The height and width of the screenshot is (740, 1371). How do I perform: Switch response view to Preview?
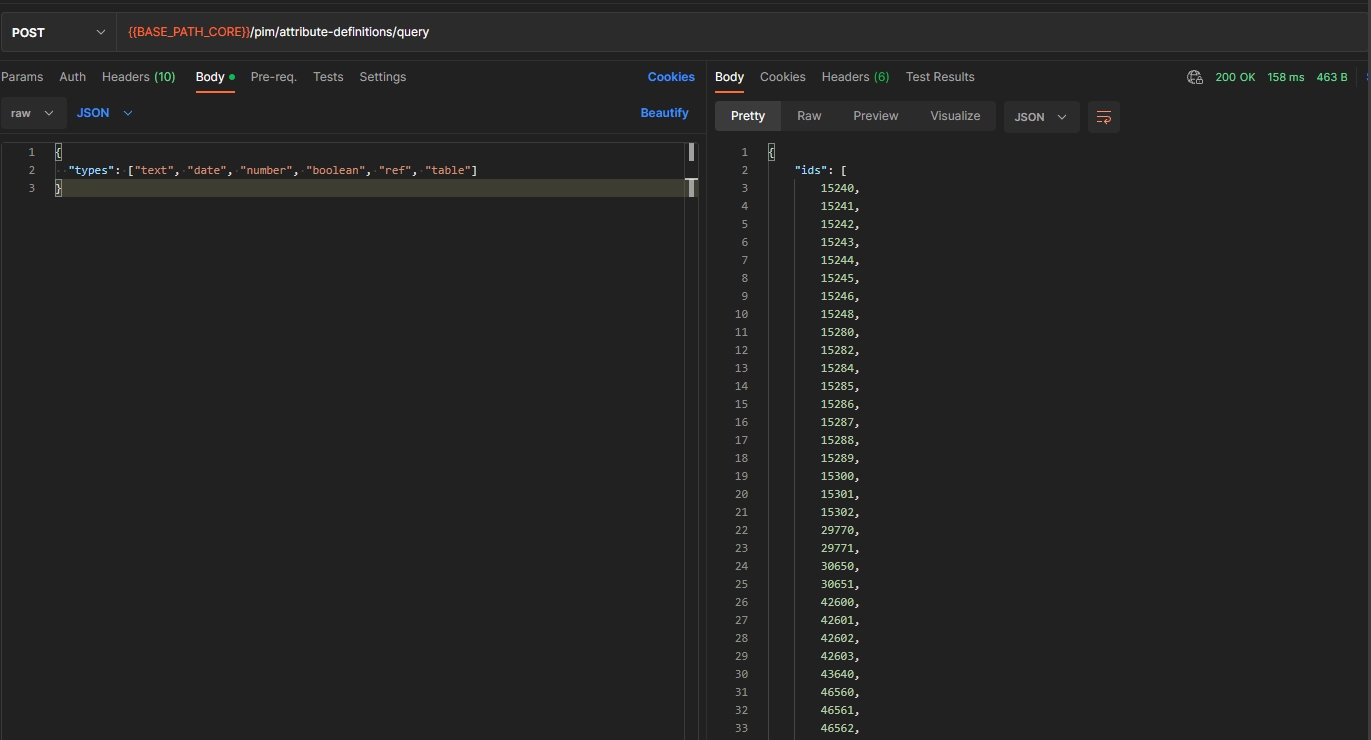point(875,116)
